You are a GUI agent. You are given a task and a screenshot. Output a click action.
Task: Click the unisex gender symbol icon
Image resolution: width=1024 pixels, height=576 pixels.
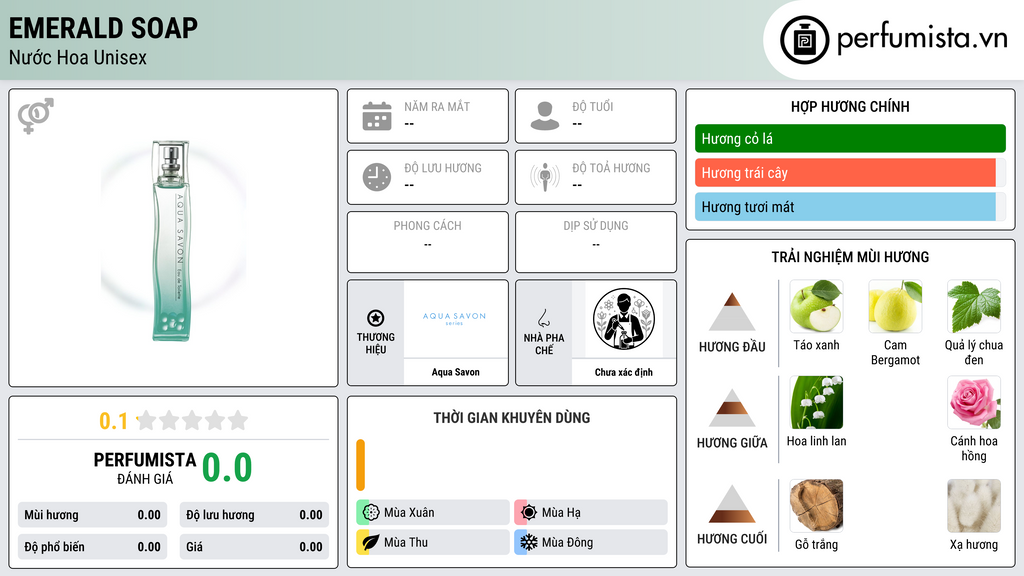(x=36, y=116)
